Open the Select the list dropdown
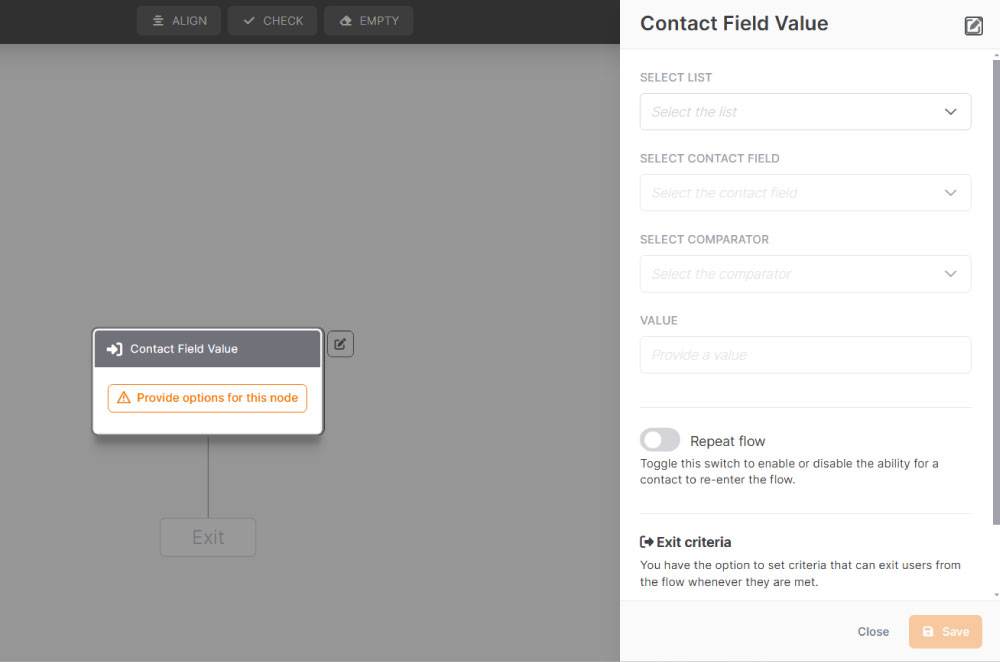The height and width of the screenshot is (662, 1000). pyautogui.click(x=805, y=112)
